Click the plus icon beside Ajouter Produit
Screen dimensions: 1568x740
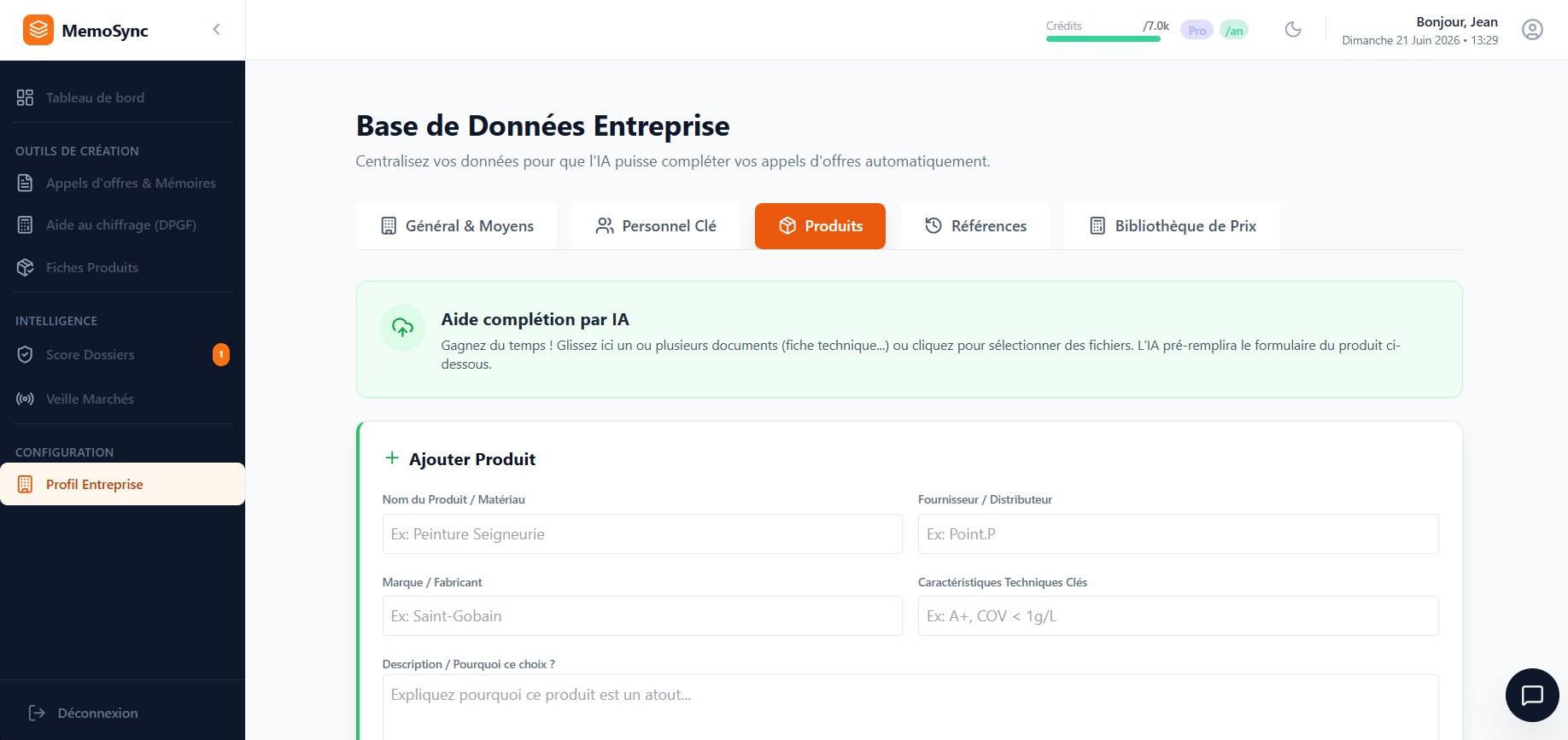392,458
